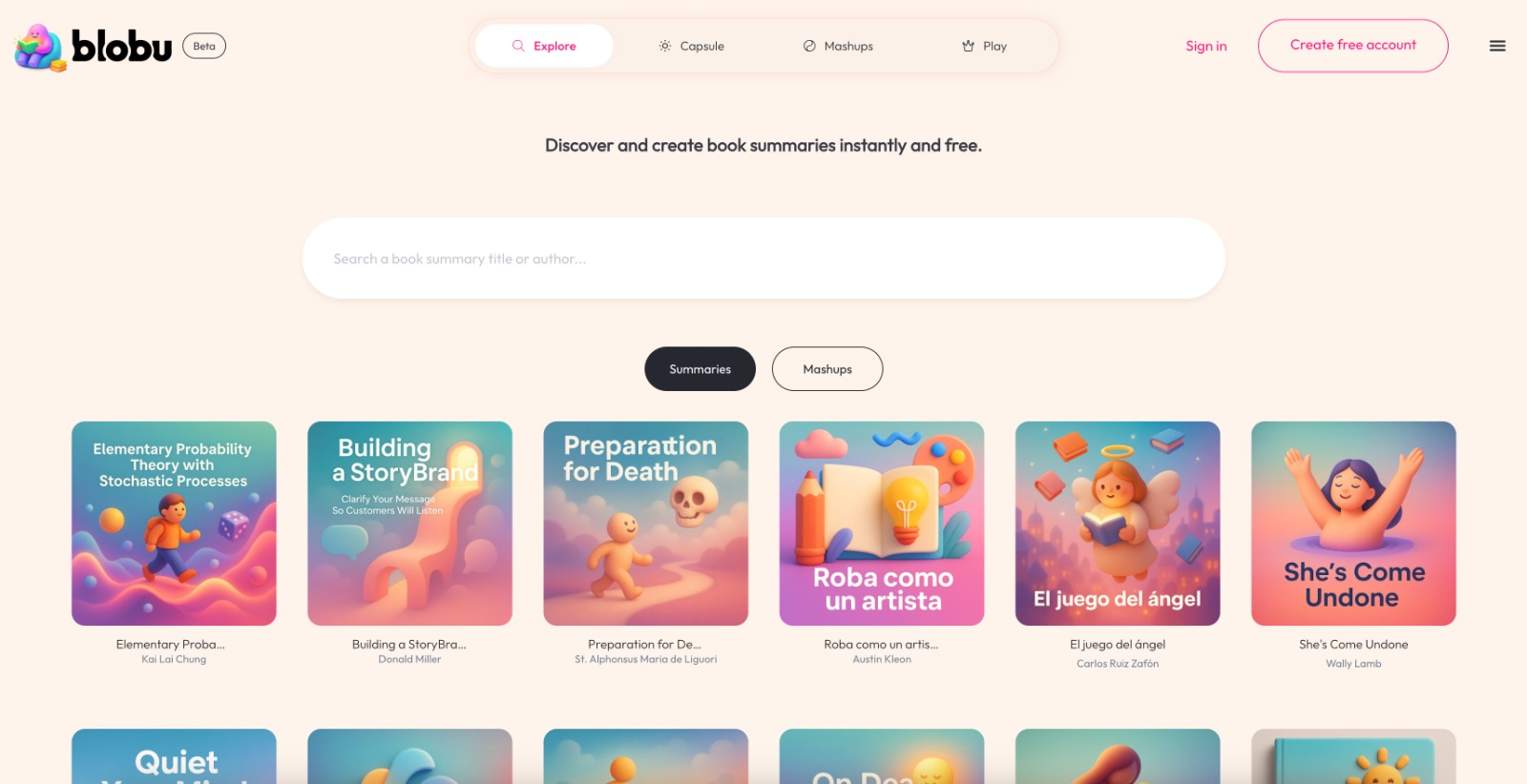Screen dimensions: 1527x784
Task: Open Elementary Probability Theory book cover
Action: tap(174, 524)
